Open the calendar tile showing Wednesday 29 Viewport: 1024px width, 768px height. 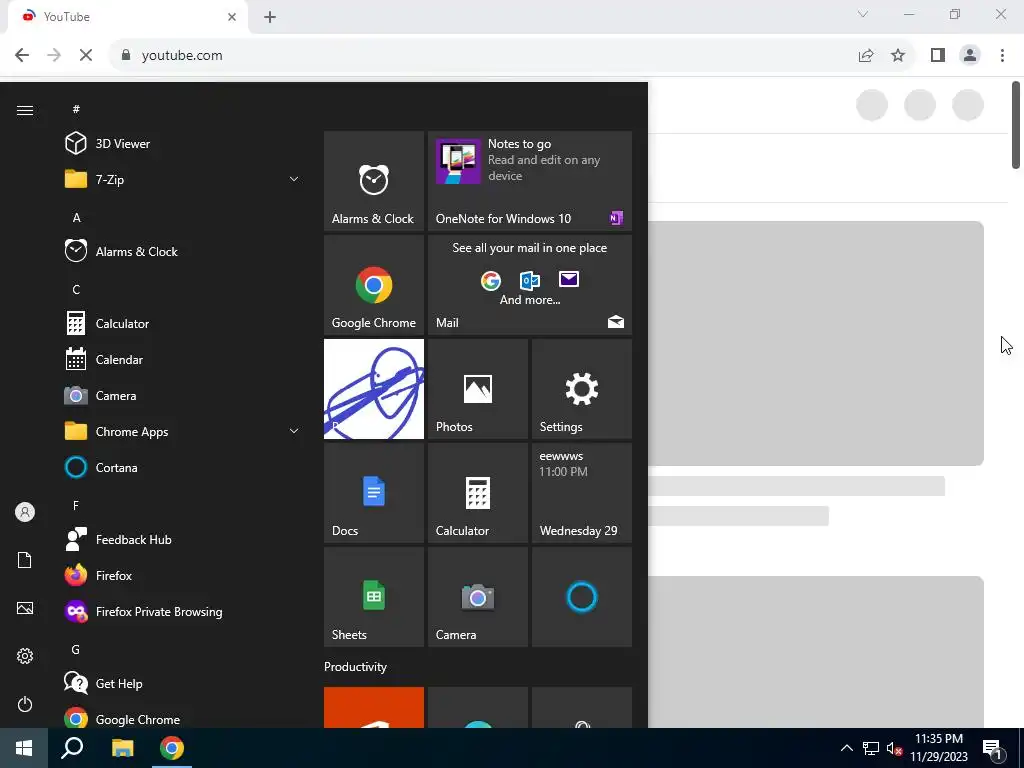[x=582, y=492]
